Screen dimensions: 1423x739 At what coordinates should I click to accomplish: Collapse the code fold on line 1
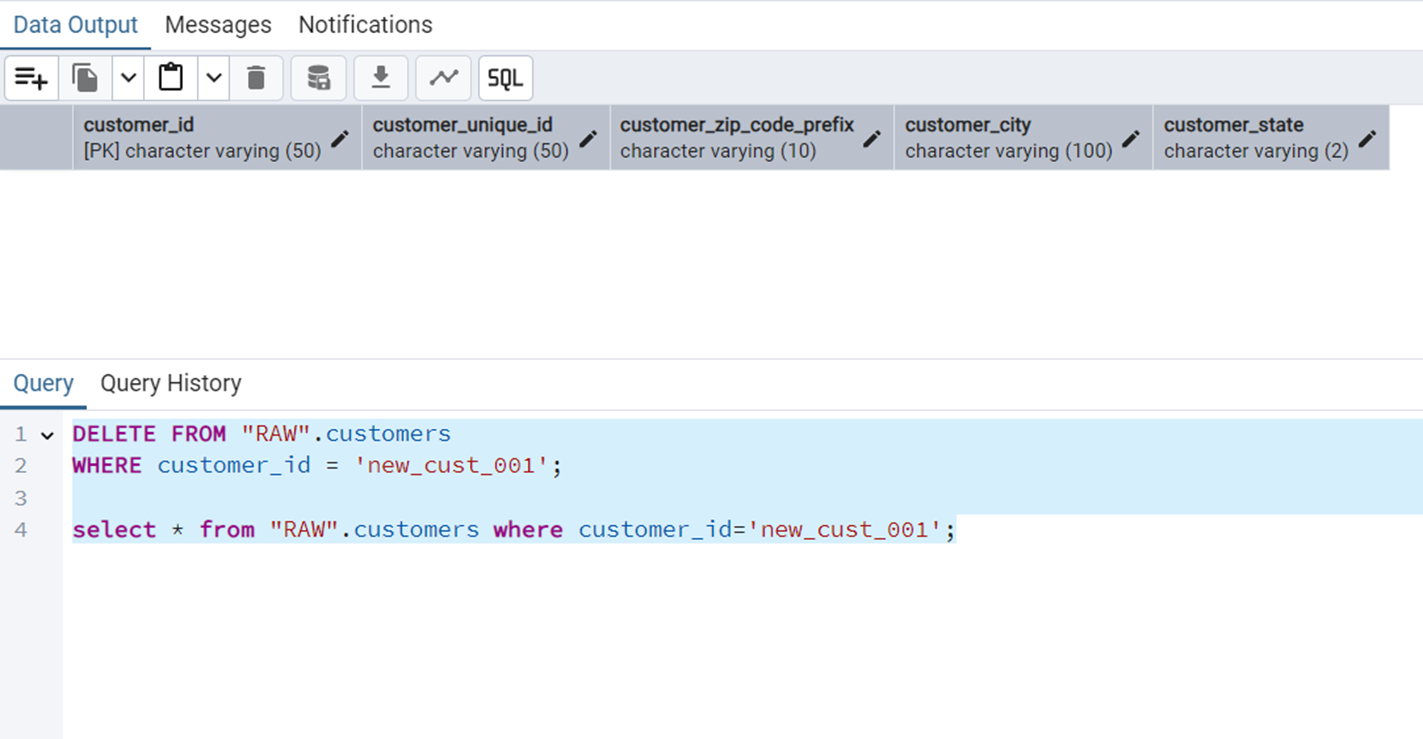(x=47, y=435)
